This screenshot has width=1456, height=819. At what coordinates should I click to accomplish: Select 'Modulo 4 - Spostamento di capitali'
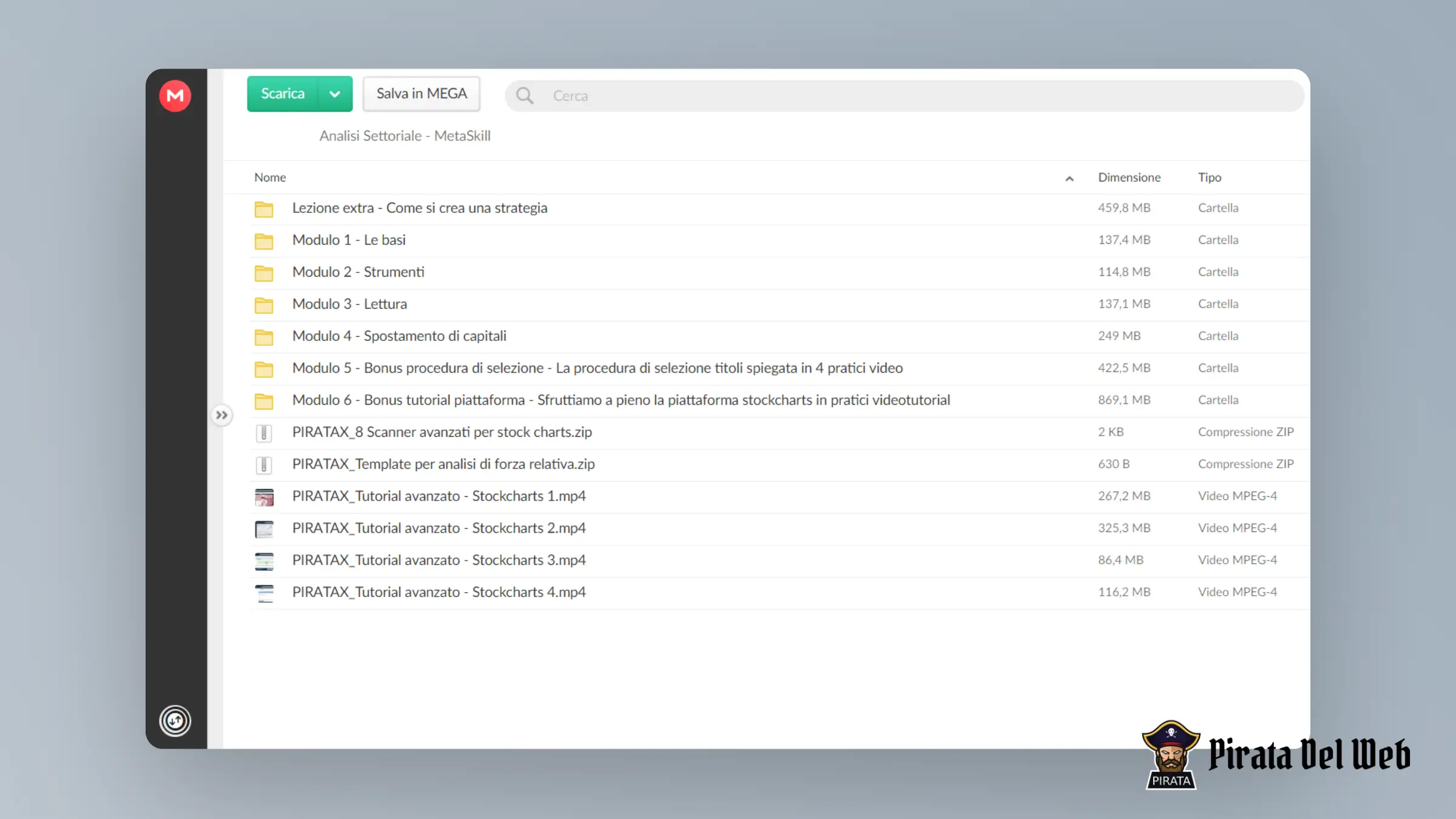pos(399,336)
